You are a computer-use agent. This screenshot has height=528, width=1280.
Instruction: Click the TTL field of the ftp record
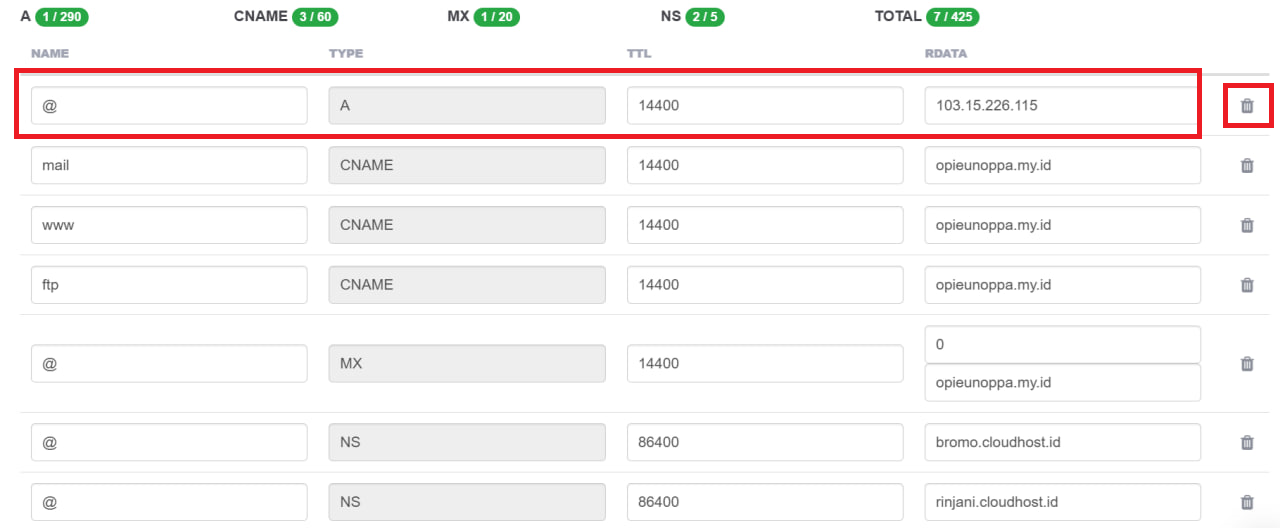[765, 284]
